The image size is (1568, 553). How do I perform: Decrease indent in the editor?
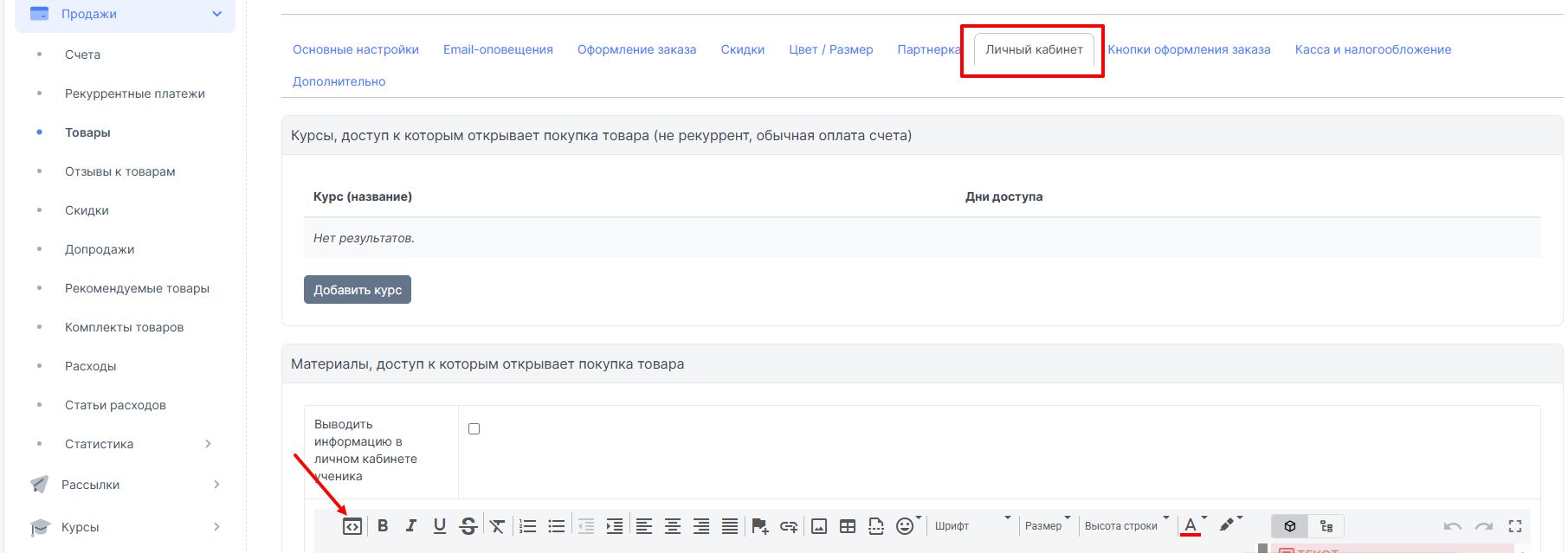pyautogui.click(x=586, y=525)
